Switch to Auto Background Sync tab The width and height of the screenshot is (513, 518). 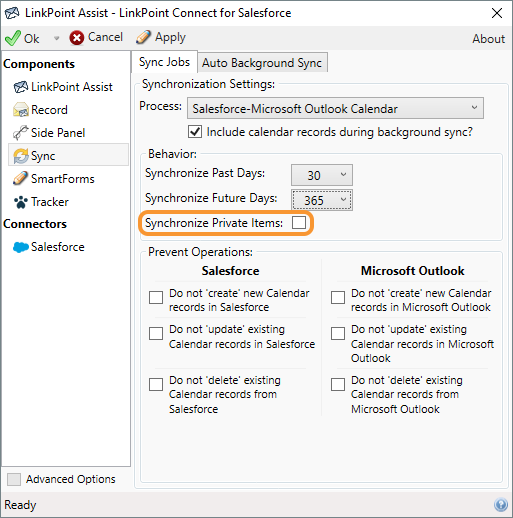coord(262,63)
